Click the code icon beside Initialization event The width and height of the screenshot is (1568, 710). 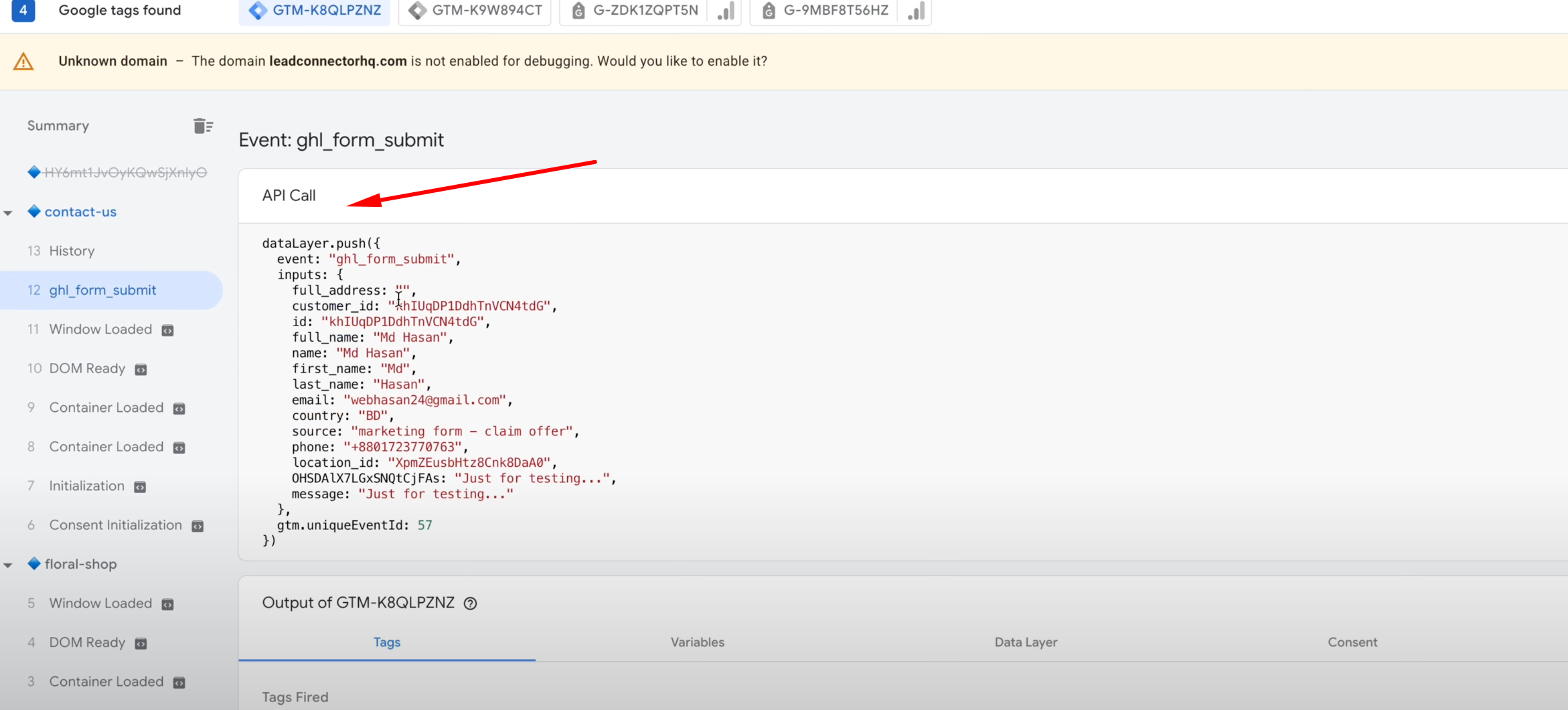(x=140, y=487)
